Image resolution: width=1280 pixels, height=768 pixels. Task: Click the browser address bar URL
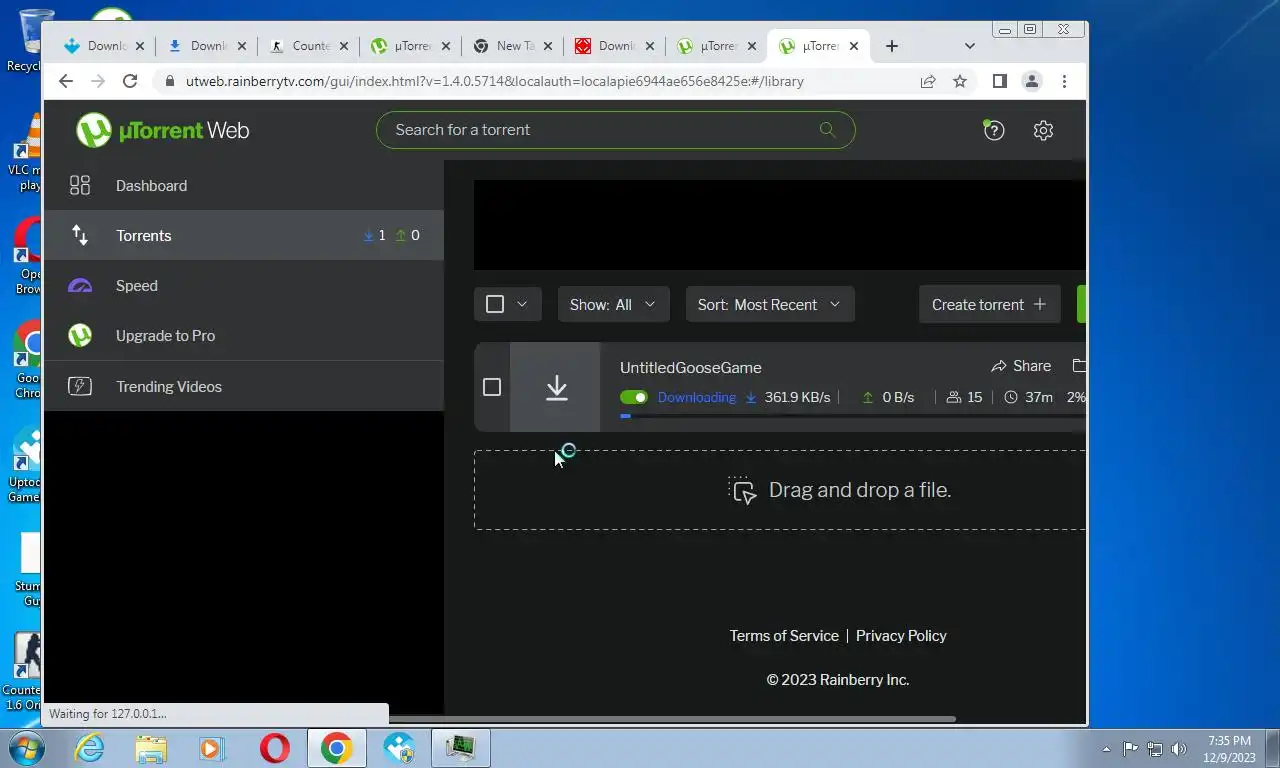tap(494, 81)
